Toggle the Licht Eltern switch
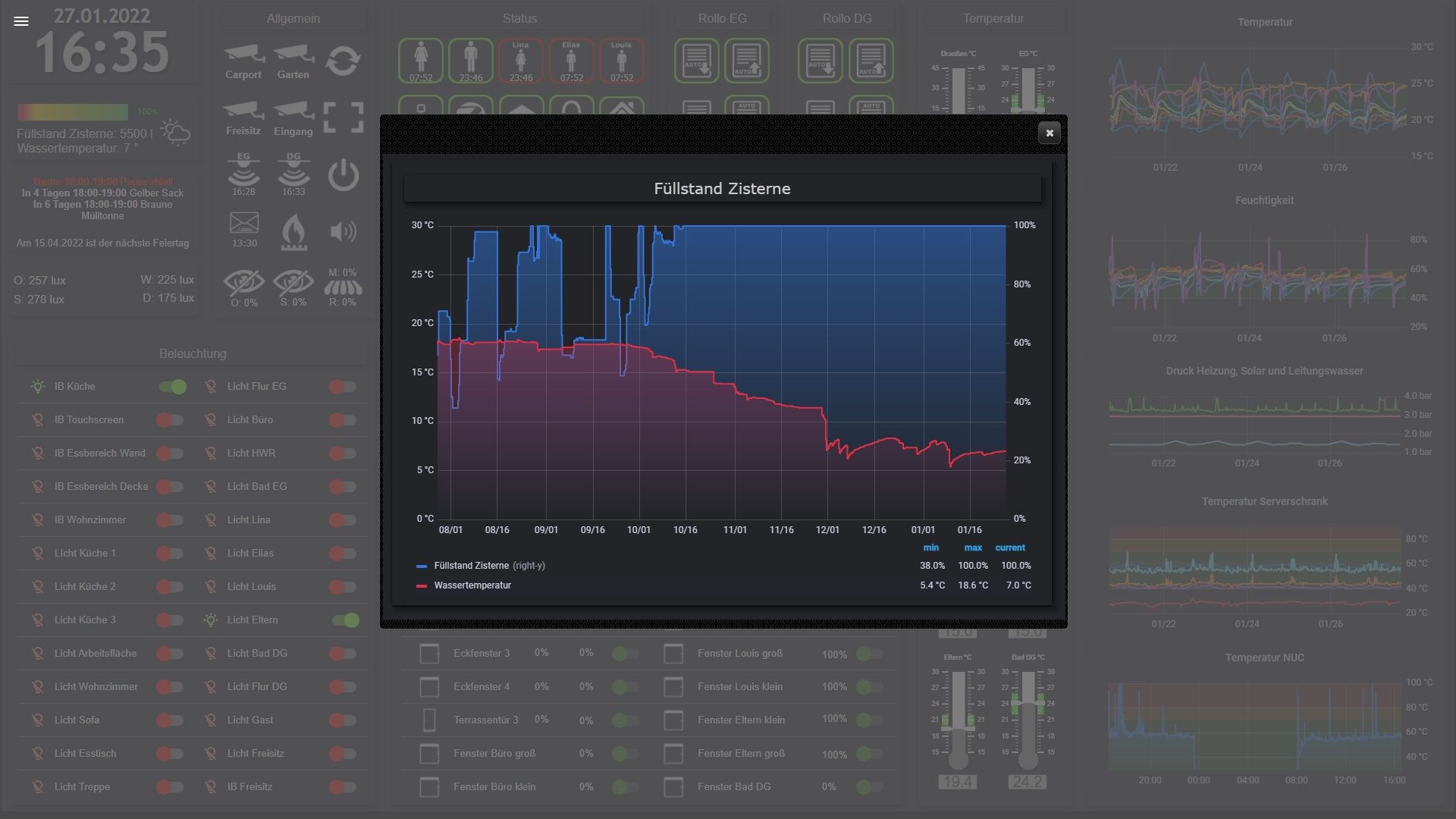 [346, 620]
